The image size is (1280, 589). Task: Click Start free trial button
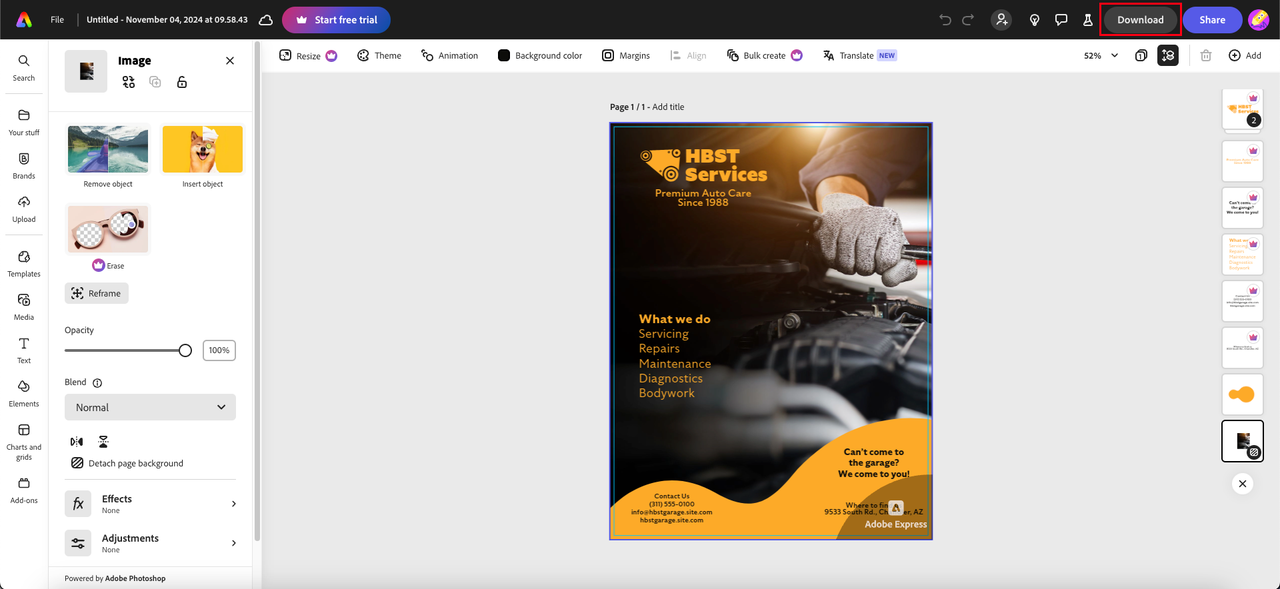(336, 20)
